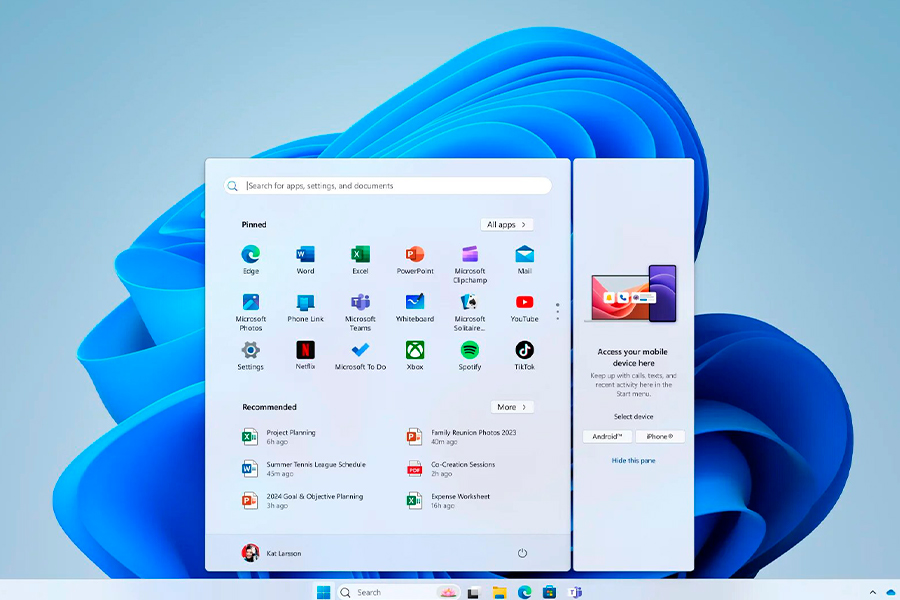This screenshot has height=600, width=900.
Task: Open Settings from pinned apps
Action: click(x=251, y=355)
